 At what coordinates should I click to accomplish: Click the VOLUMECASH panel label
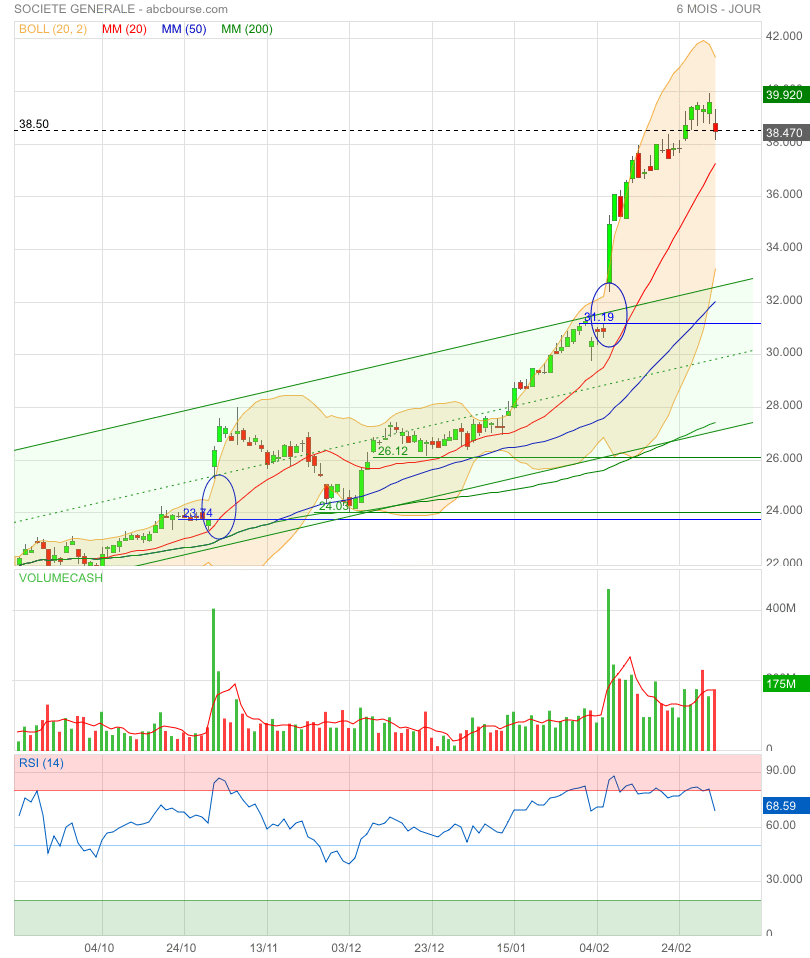[60, 578]
